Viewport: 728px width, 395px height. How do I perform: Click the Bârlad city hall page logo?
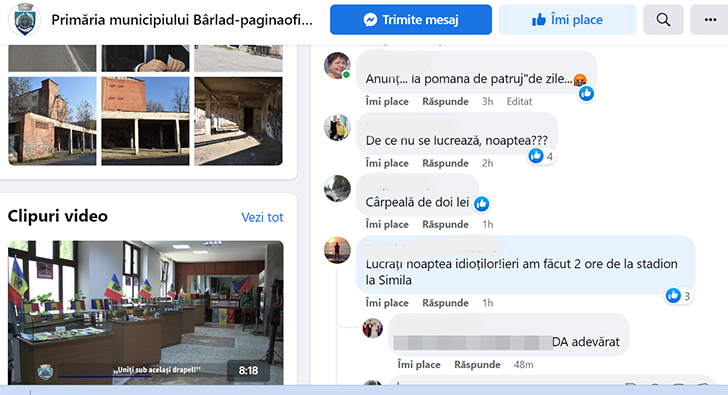click(25, 20)
